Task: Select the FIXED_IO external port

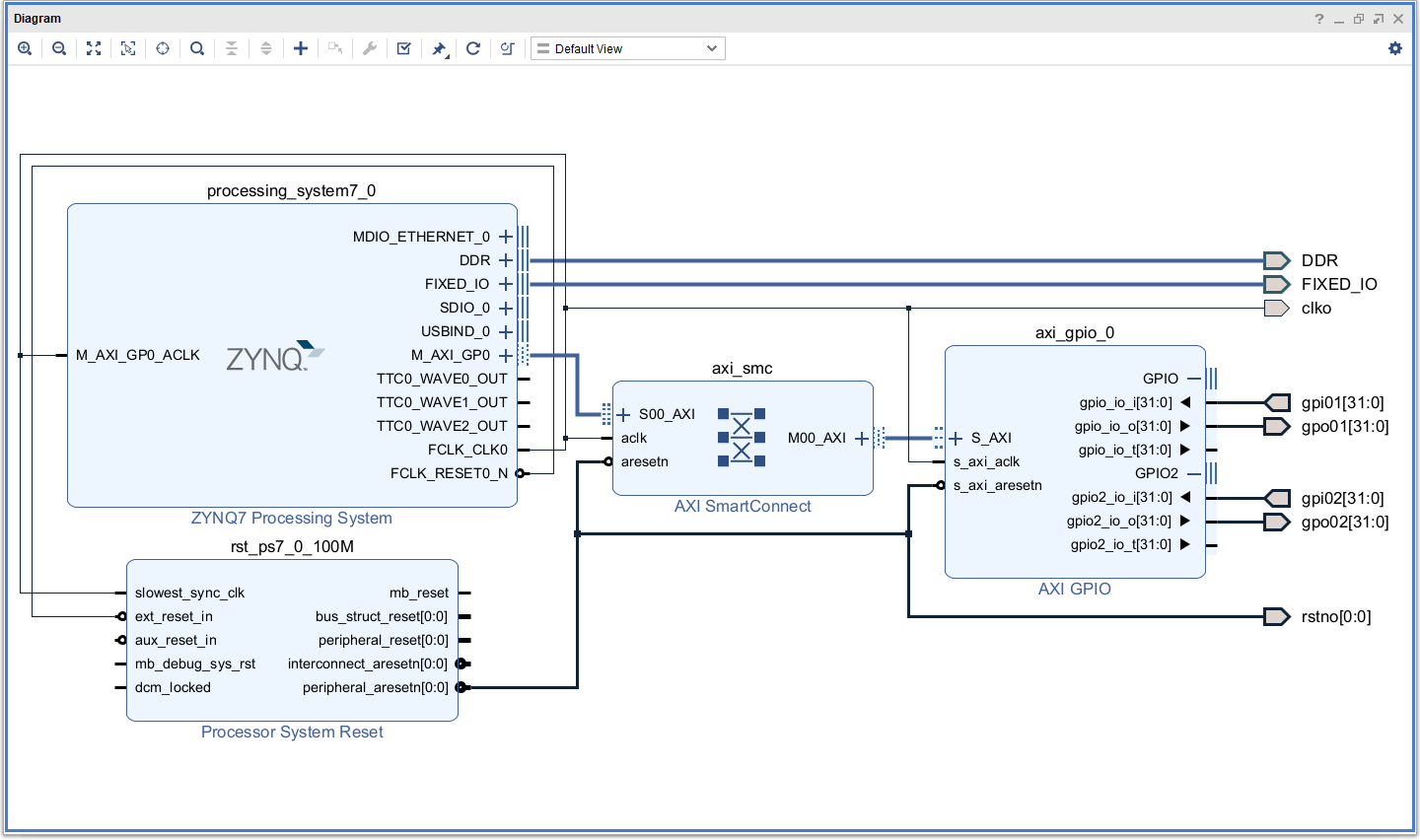Action: click(x=1277, y=284)
